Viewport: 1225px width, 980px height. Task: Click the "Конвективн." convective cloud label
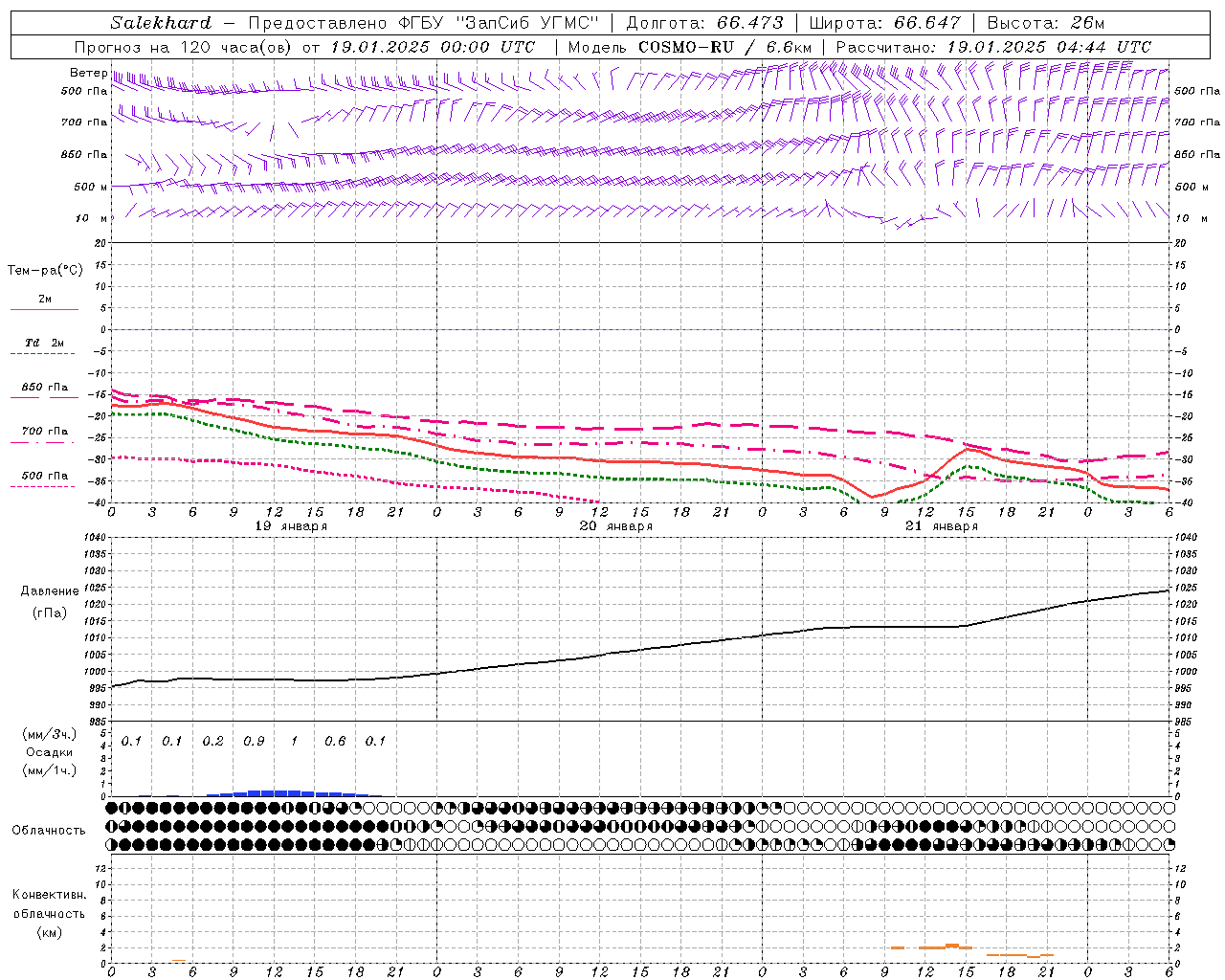pyautogui.click(x=49, y=895)
